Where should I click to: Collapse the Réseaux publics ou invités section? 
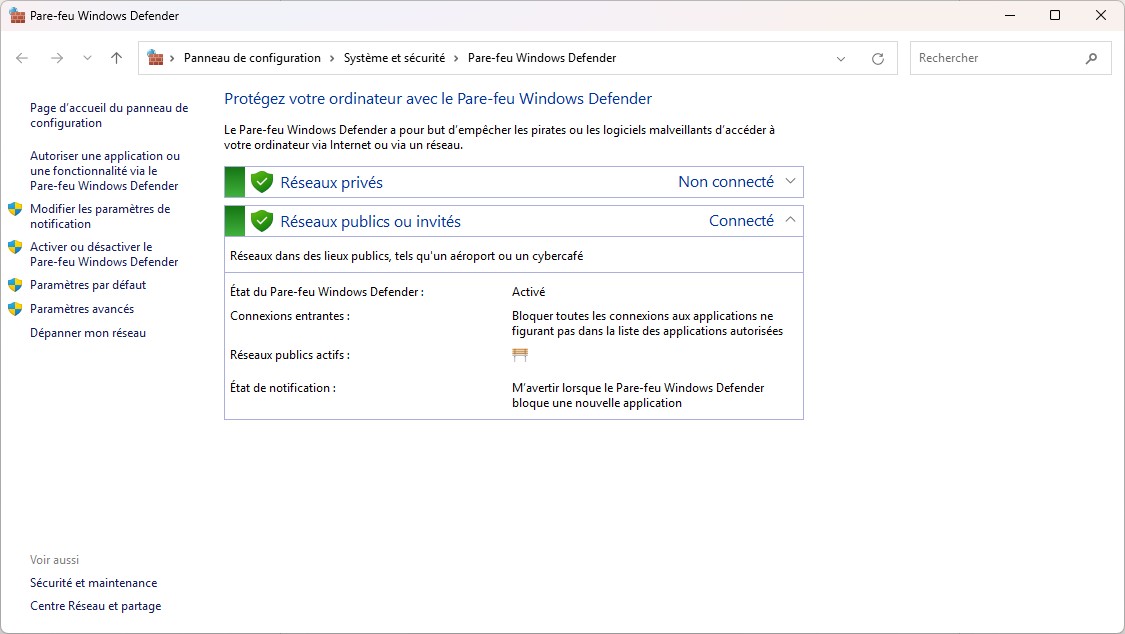click(791, 220)
